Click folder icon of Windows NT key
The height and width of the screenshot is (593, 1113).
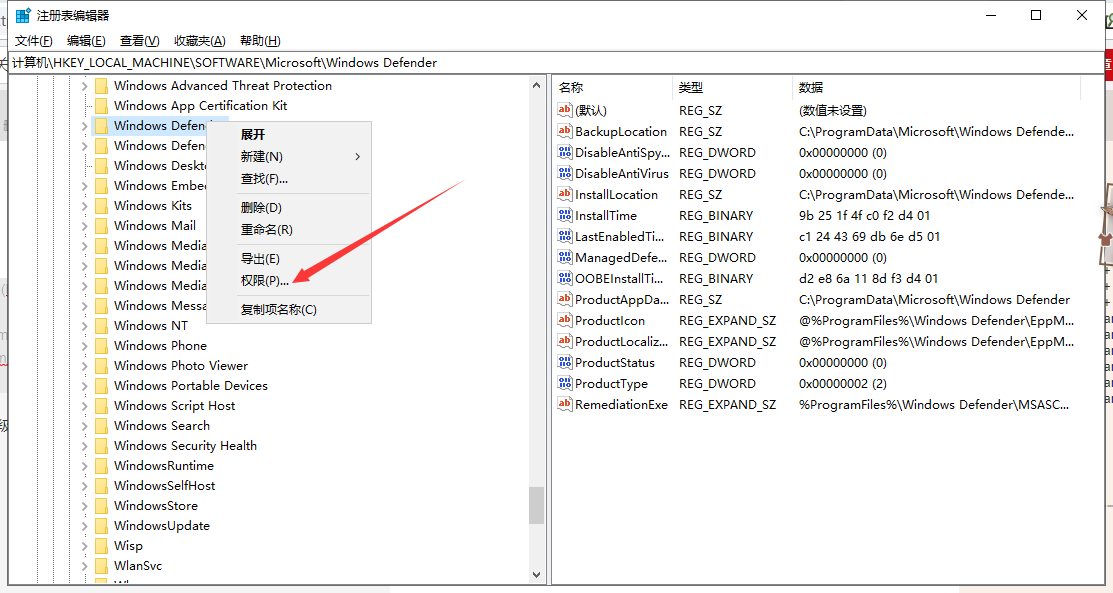click(x=102, y=326)
